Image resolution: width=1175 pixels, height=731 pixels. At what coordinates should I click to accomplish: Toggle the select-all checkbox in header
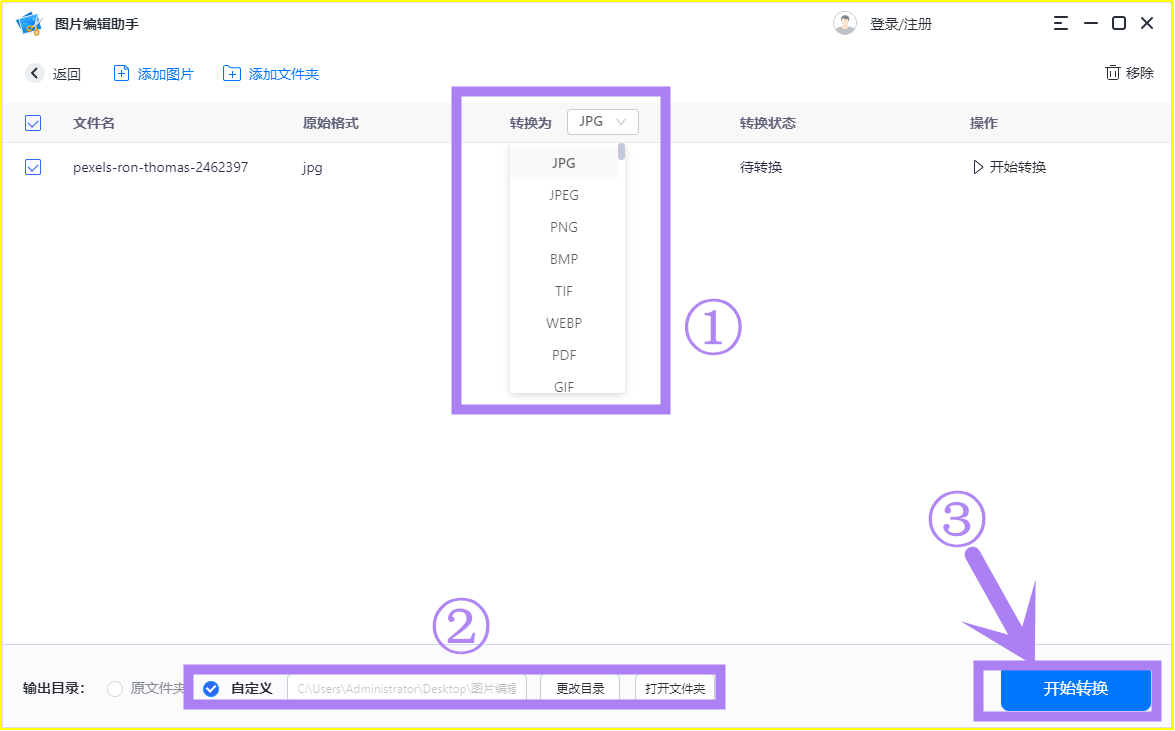33,123
